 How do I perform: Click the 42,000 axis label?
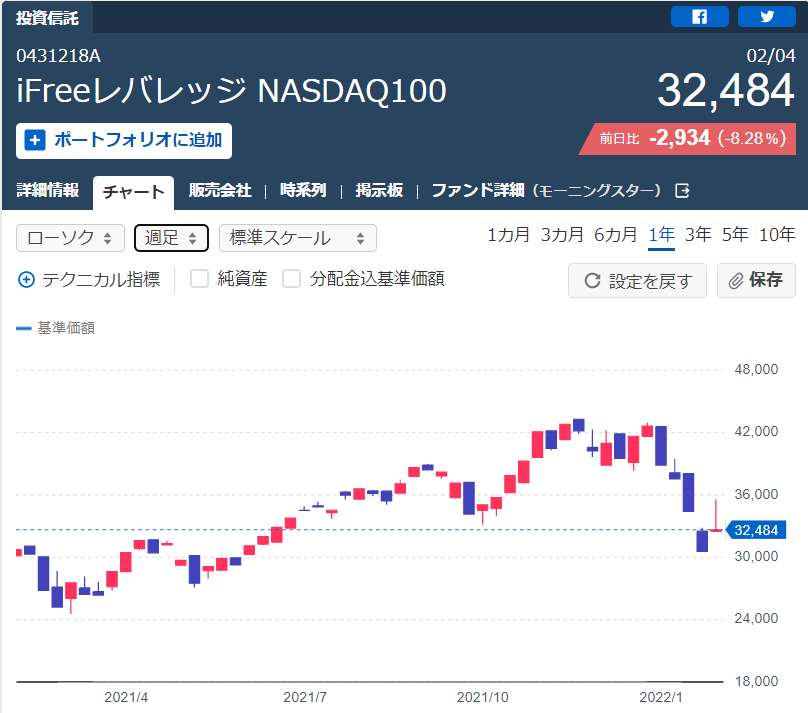(x=756, y=432)
